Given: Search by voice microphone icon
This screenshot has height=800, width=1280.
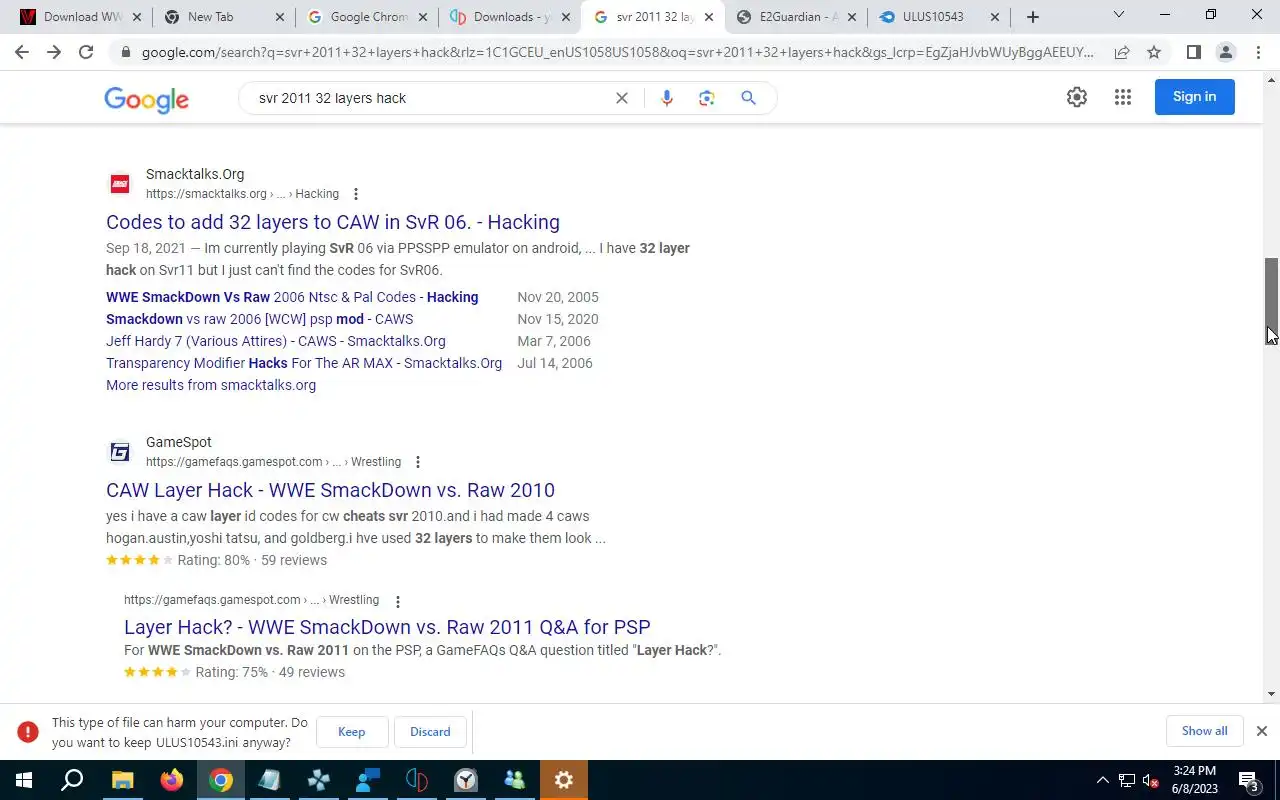Looking at the screenshot, I should [x=667, y=98].
